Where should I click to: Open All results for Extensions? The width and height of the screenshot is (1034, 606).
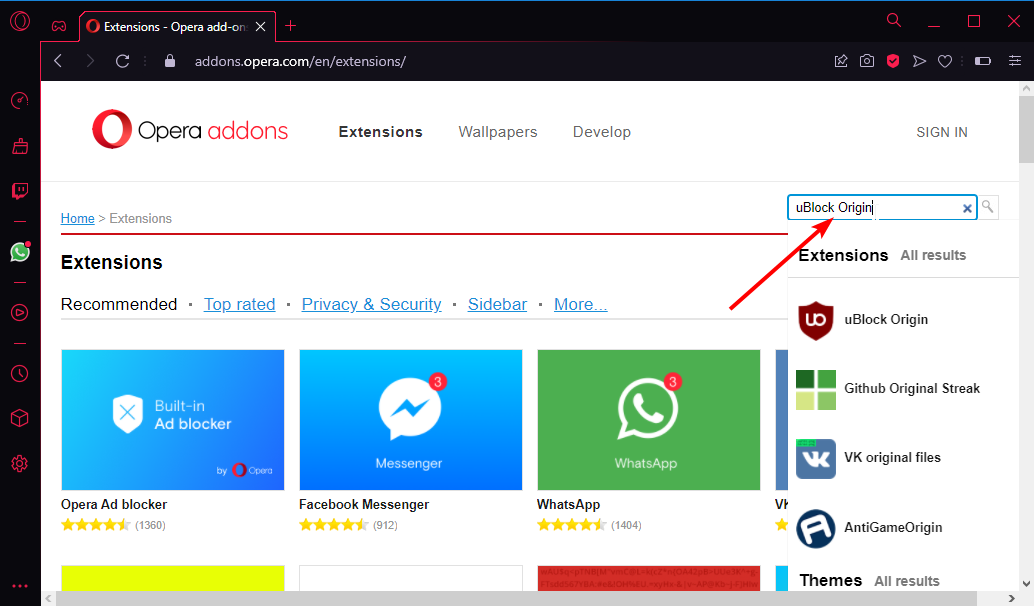point(933,255)
